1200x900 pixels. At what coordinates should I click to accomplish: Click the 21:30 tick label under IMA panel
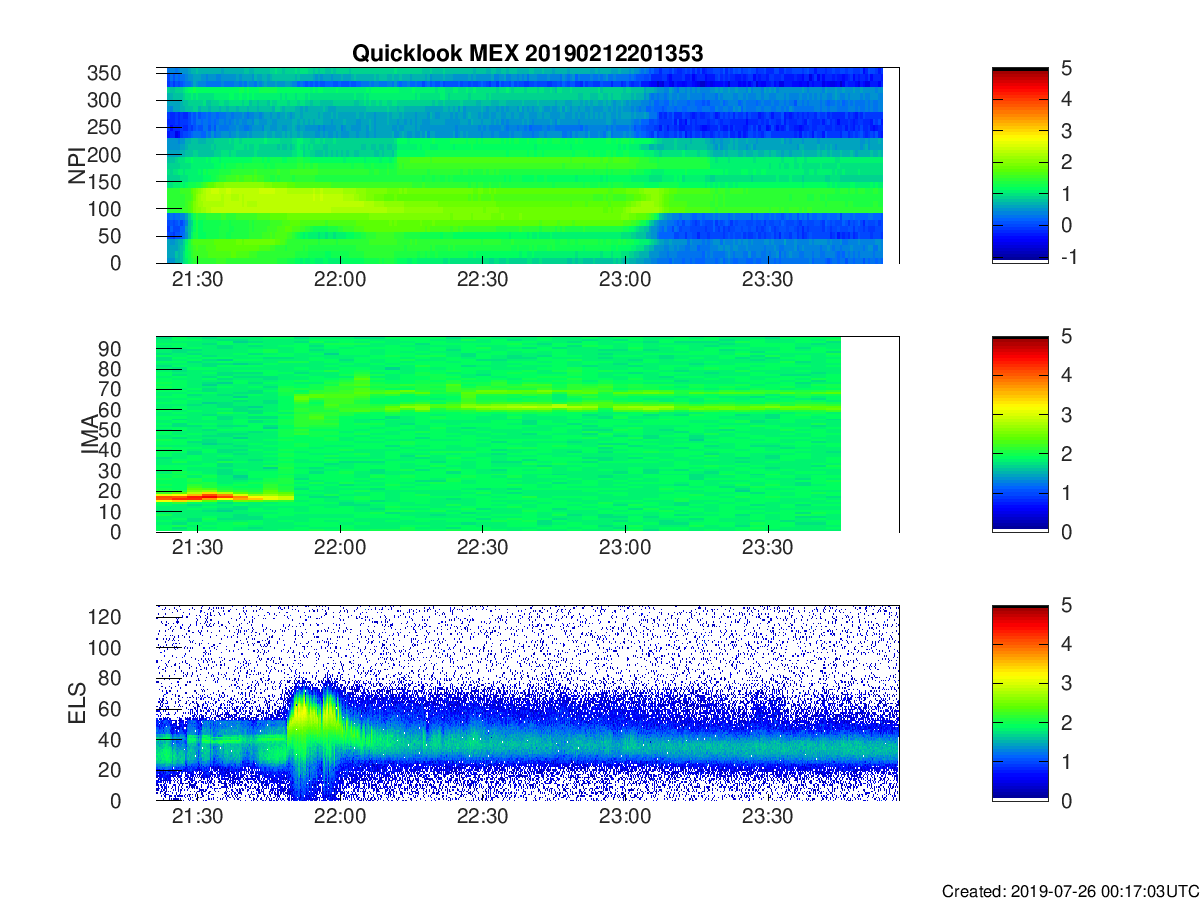(x=198, y=549)
